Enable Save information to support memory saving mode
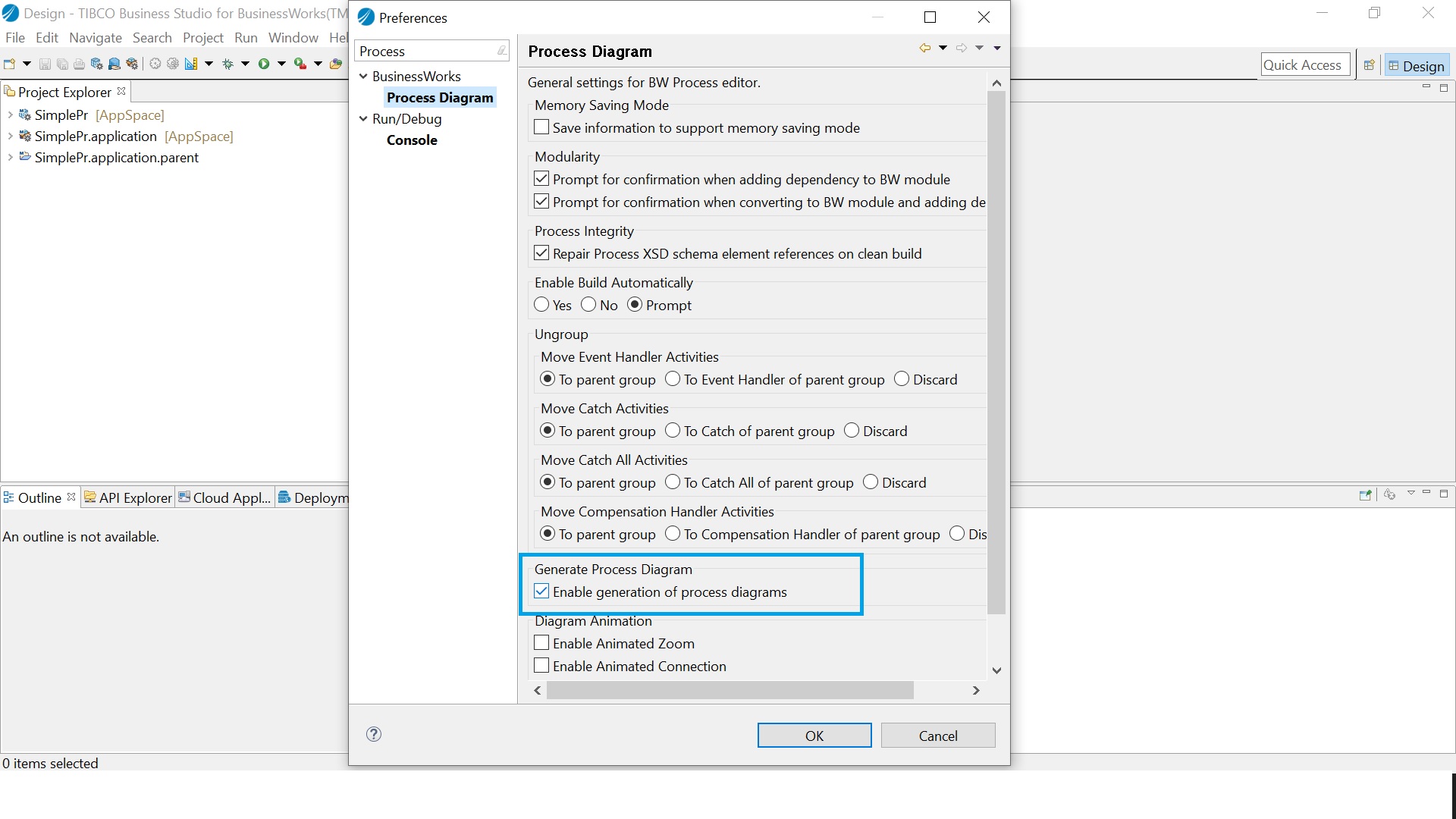The height and width of the screenshot is (819, 1456). (541, 127)
